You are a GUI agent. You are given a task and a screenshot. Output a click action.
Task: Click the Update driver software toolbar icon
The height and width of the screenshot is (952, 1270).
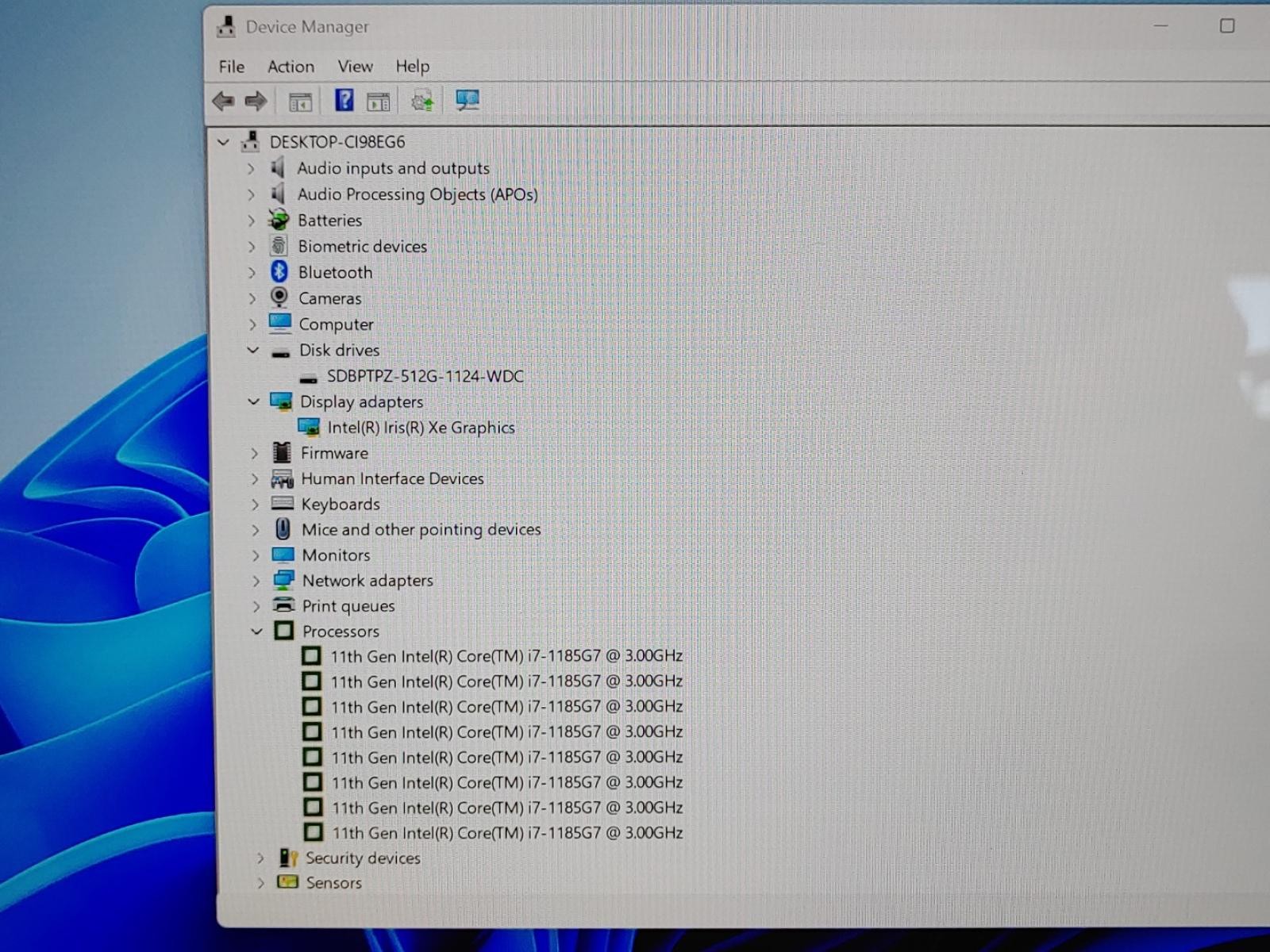(422, 101)
